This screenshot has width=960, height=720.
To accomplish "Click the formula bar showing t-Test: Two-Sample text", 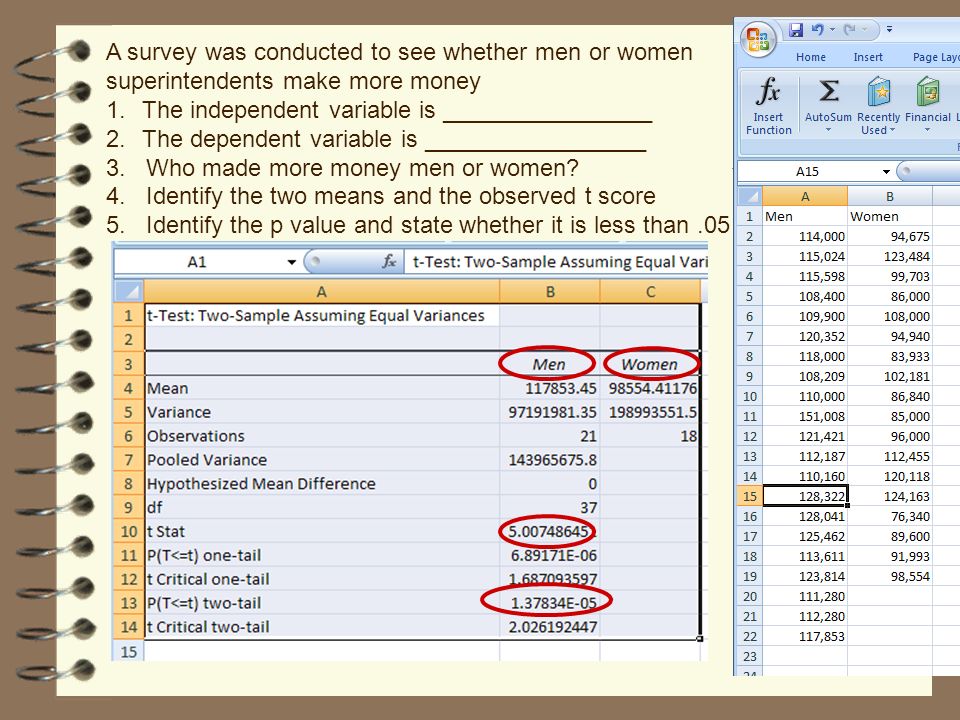I will click(x=557, y=262).
